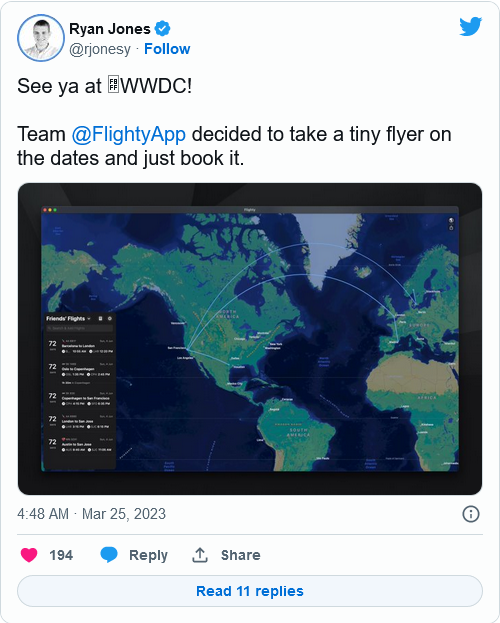500x623 pixels.
Task: Click the Search & Add Flights field
Action: [x=79, y=328]
